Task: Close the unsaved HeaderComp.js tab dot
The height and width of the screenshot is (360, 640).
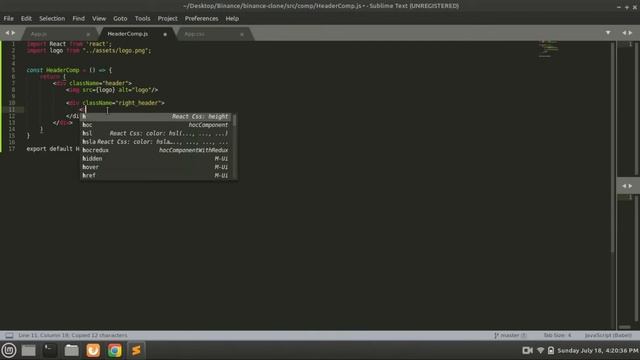Action: [165, 34]
